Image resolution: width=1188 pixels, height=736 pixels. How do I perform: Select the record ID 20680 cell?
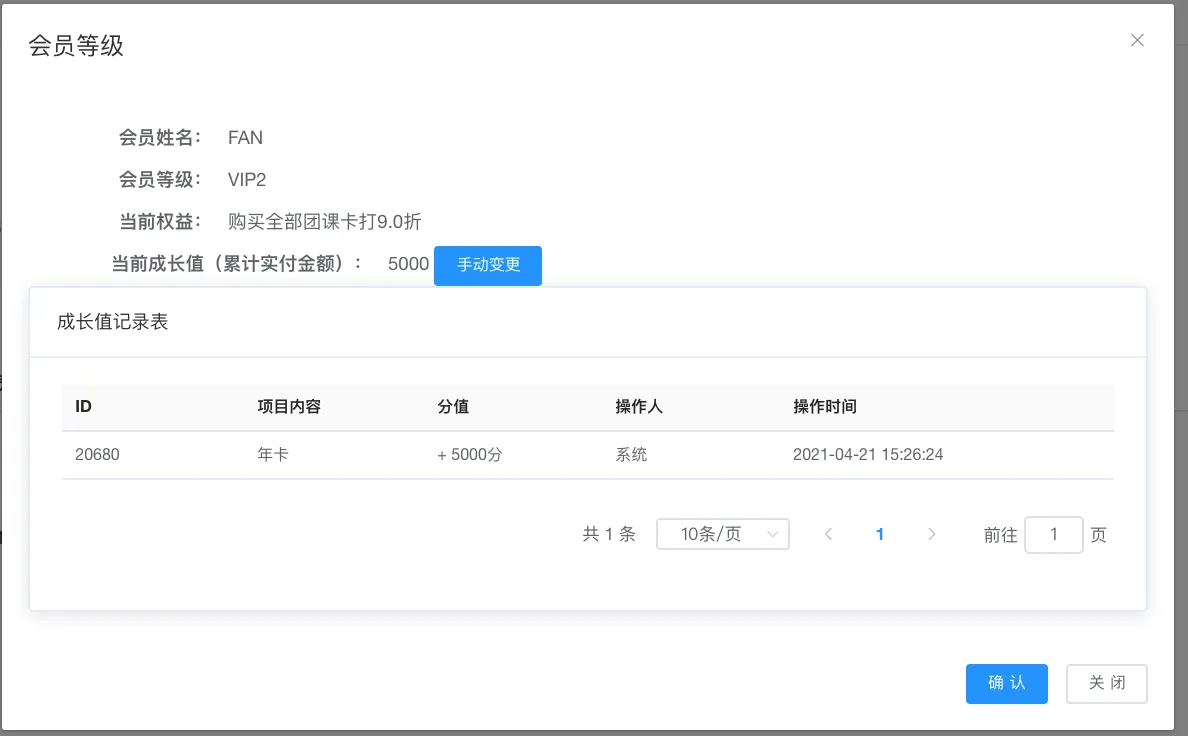point(97,455)
